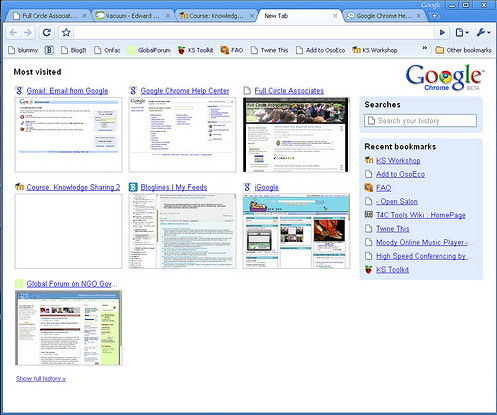Screen dimensions: 497x415
Task: Click the blank Knowledge Sharing thumbnail
Action: point(68,231)
